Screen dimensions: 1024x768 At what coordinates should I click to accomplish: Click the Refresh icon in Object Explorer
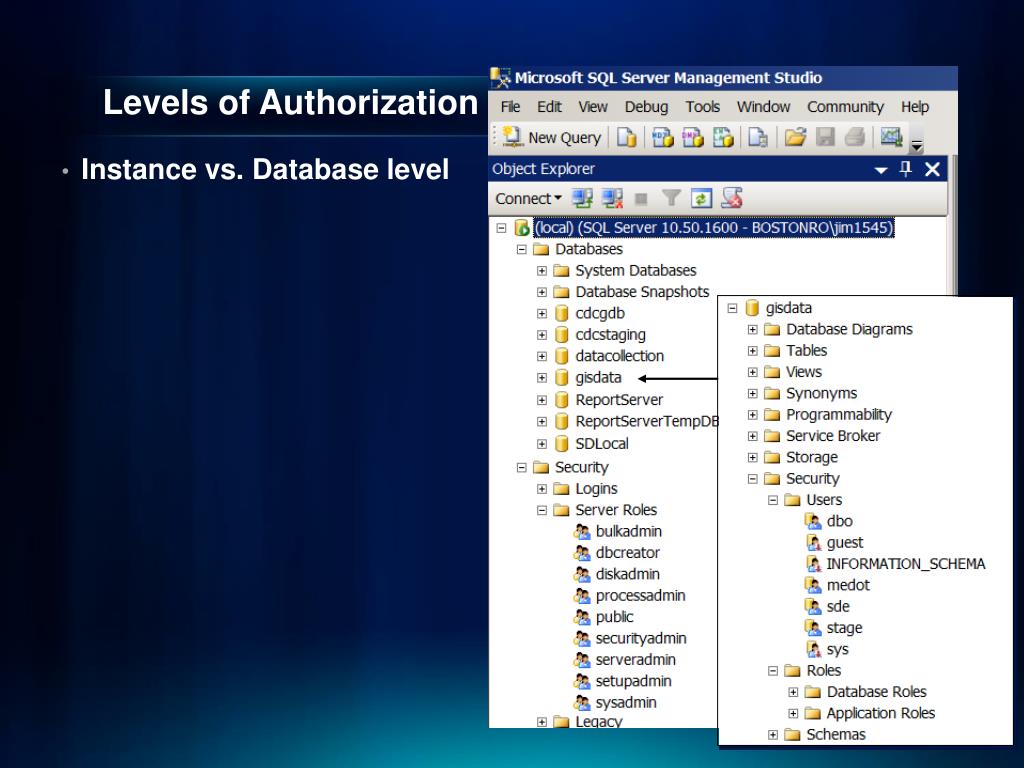coord(701,198)
